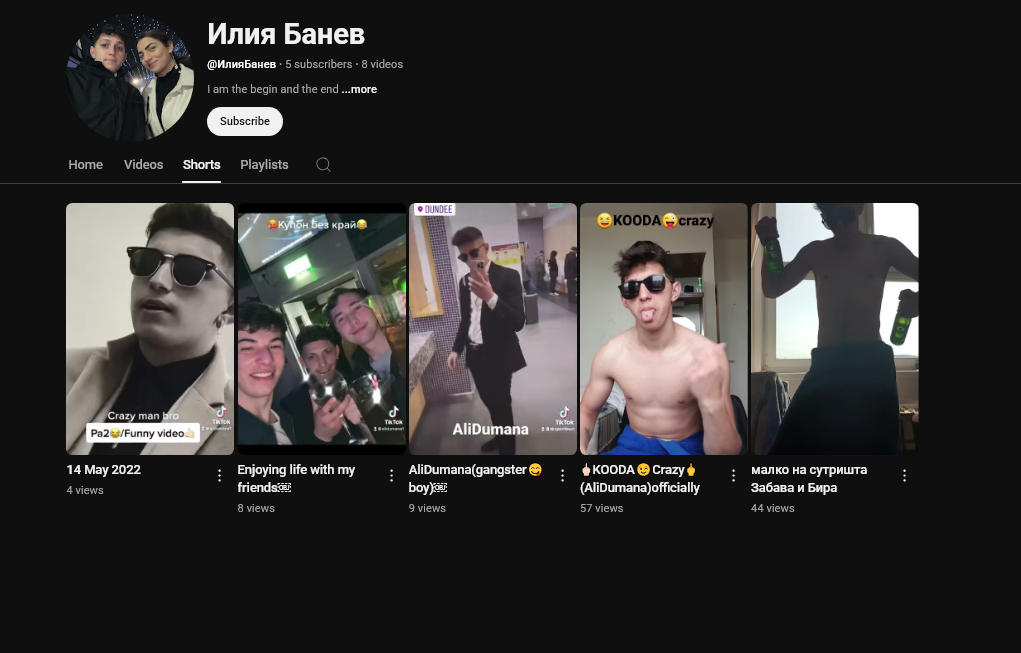The image size is (1021, 653).
Task: Subscribe to Илия Банев channel
Action: [245, 121]
